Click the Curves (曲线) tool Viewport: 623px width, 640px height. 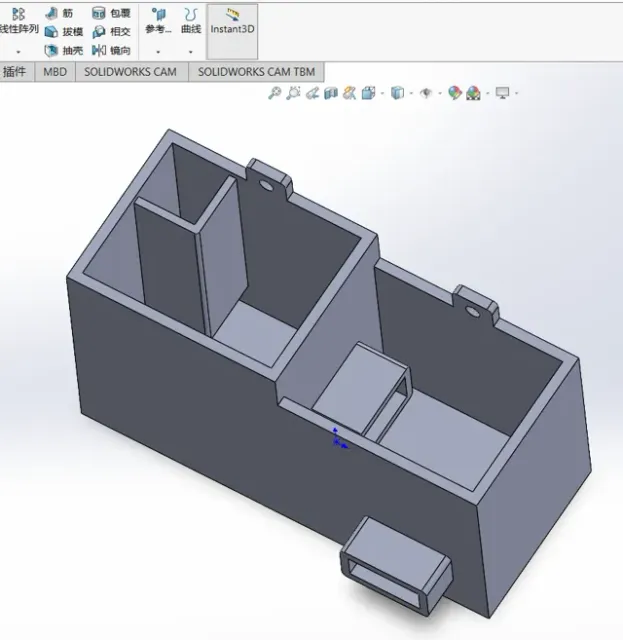click(191, 20)
